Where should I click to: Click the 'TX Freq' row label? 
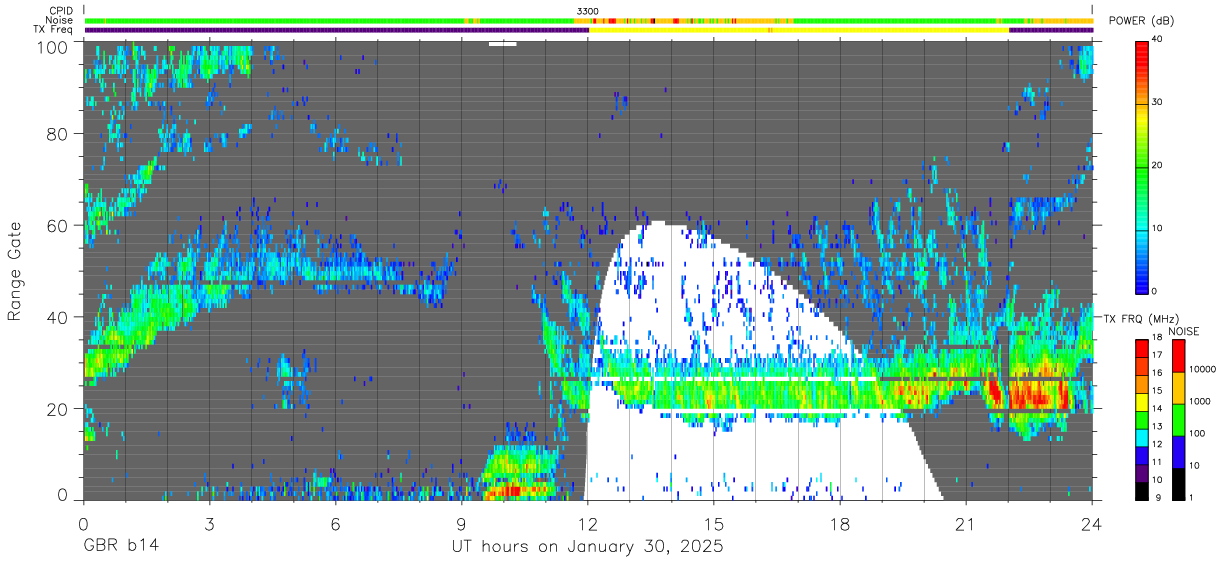pos(54,30)
